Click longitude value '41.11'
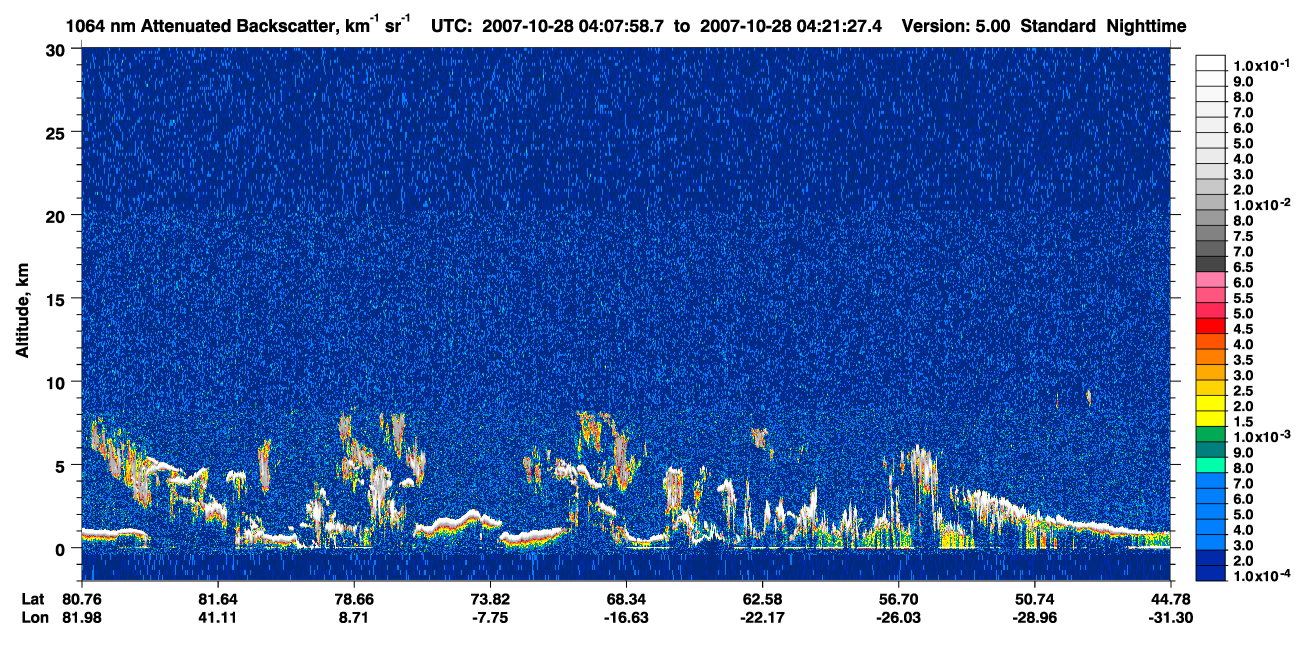The height and width of the screenshot is (667, 1300). coord(217,617)
